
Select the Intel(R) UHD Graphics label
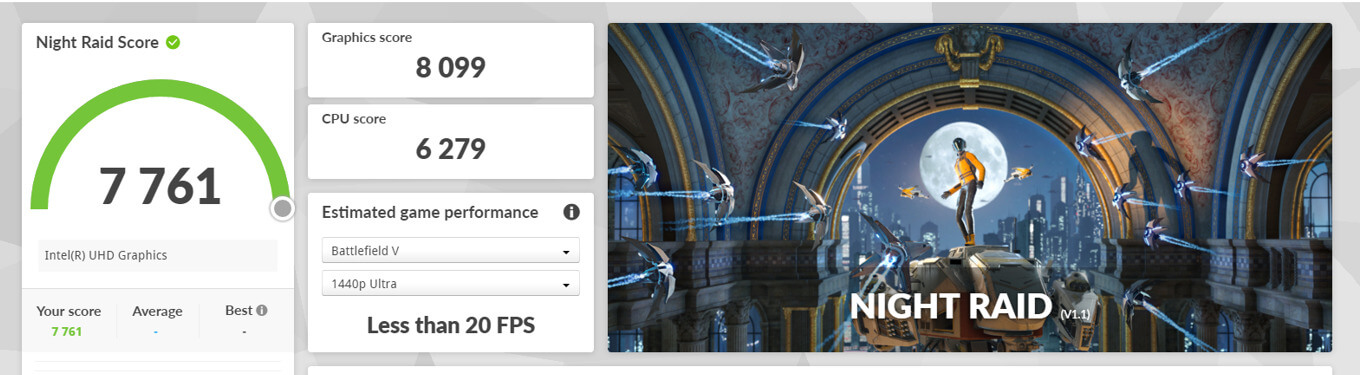pos(106,255)
